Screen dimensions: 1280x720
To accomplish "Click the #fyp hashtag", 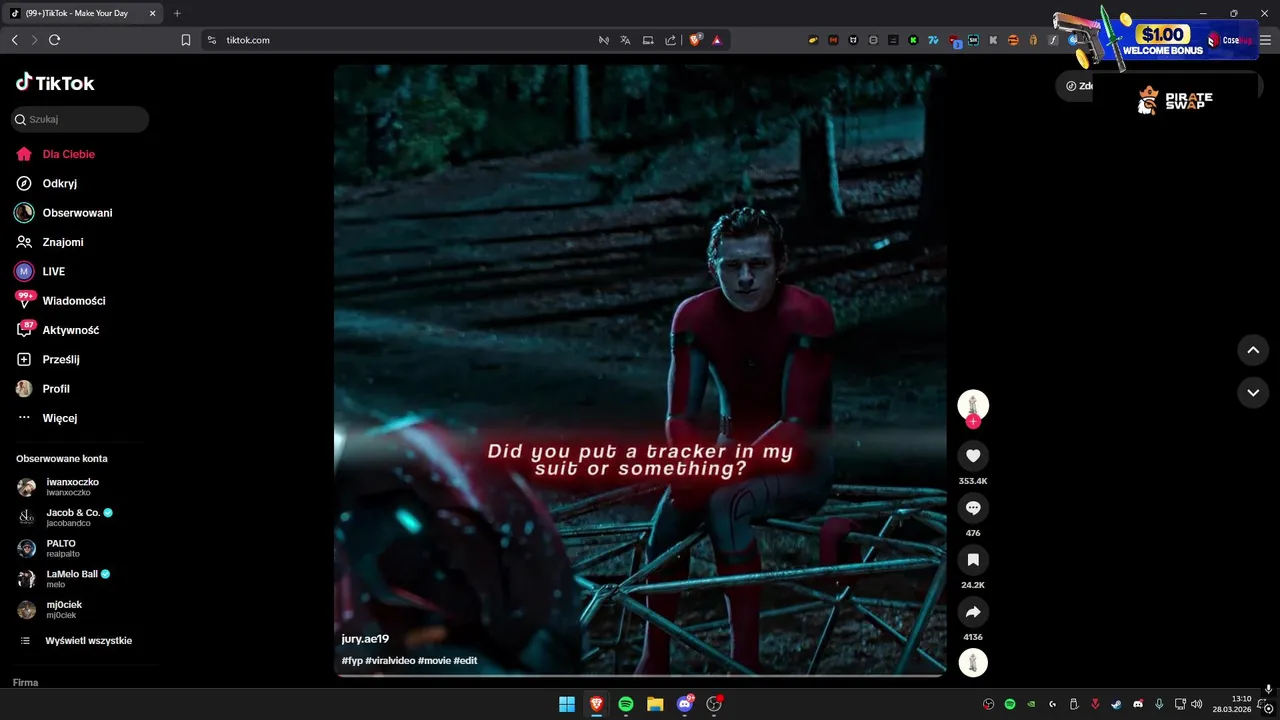I will pyautogui.click(x=351, y=661).
